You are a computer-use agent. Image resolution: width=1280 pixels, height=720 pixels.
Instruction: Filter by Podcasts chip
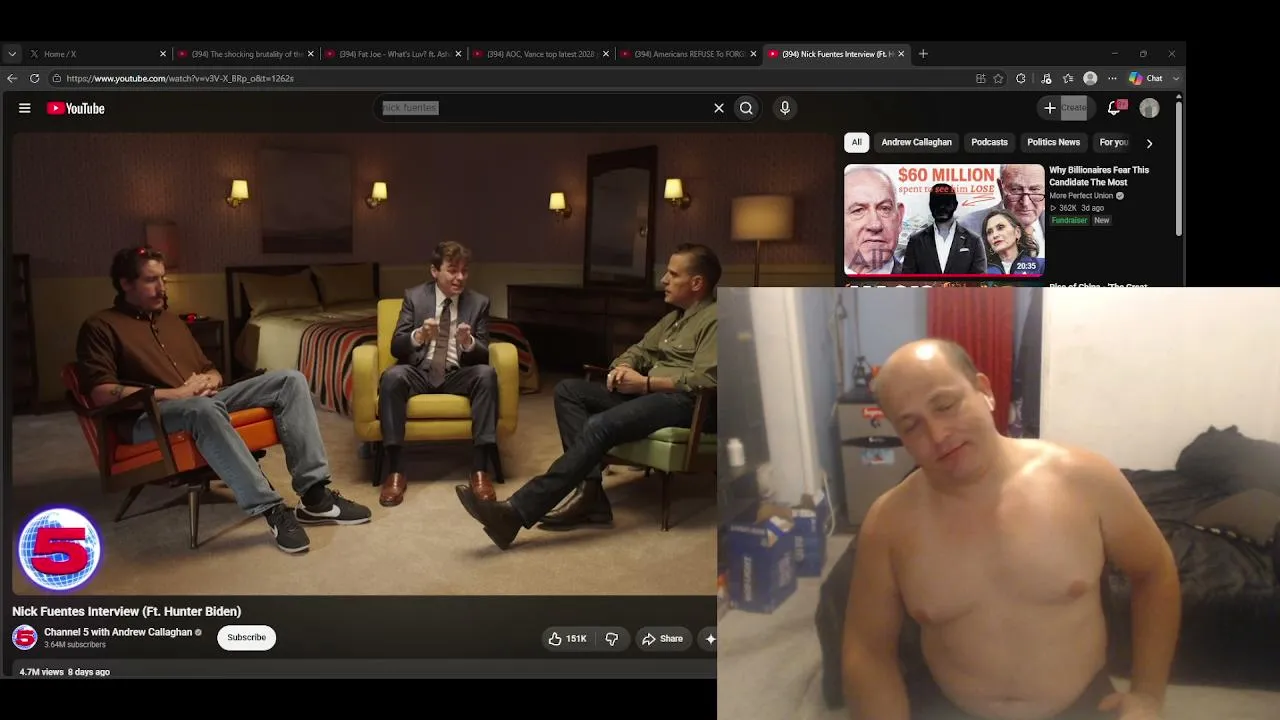click(989, 142)
